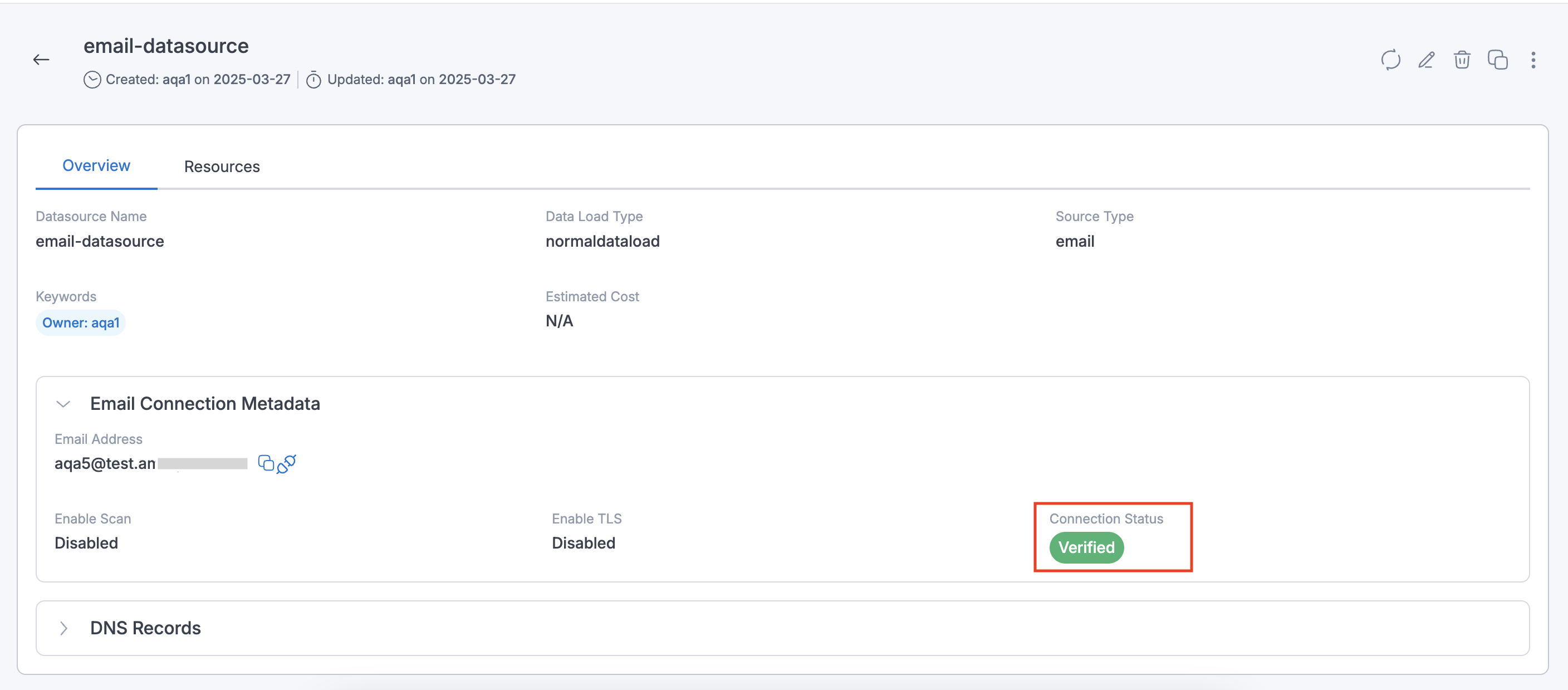Click the timer icon beside Updated date
1568x690 pixels.
pos(313,79)
